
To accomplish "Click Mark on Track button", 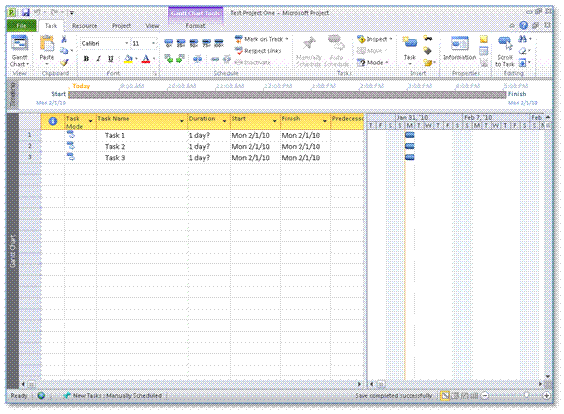I will 261,39.
